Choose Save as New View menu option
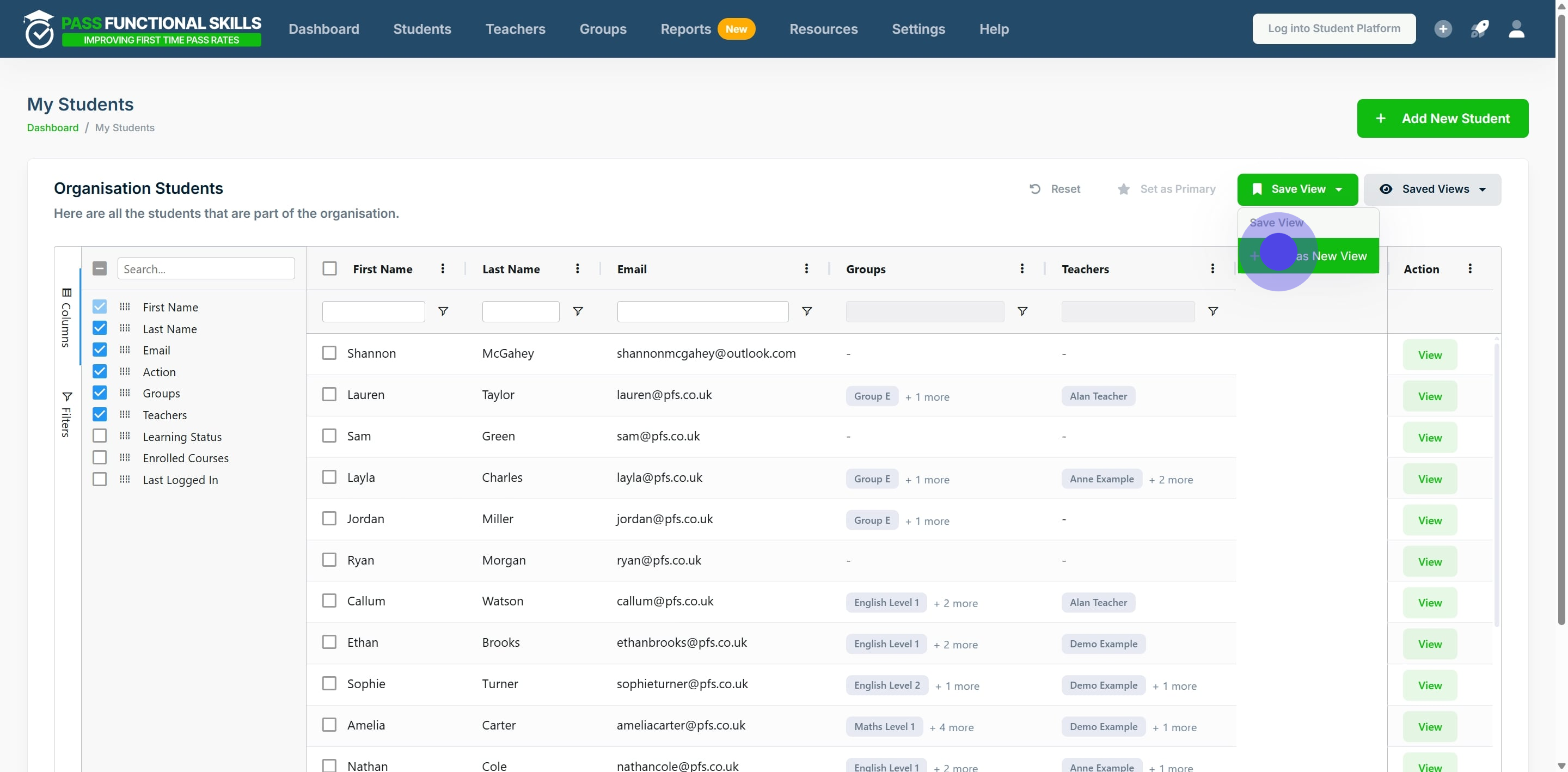Image resolution: width=1568 pixels, height=772 pixels. (1308, 256)
